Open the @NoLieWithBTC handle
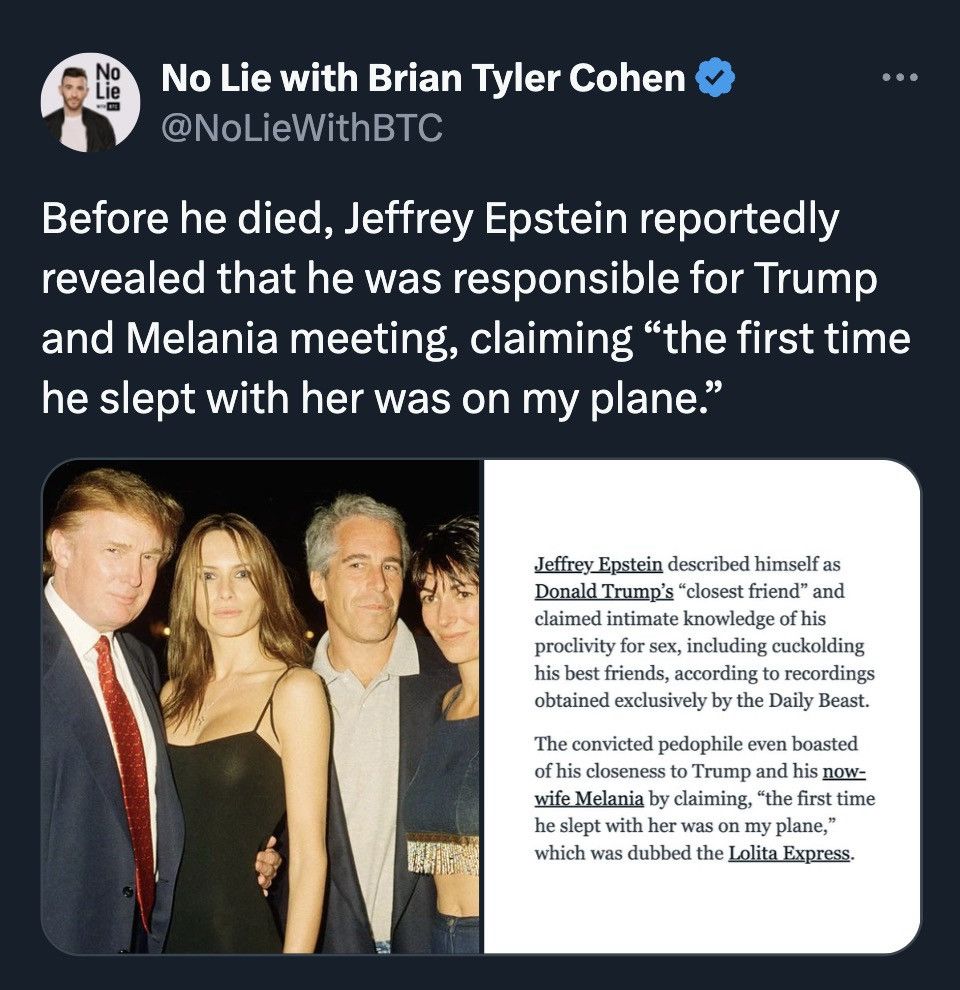This screenshot has height=990, width=960. [301, 127]
